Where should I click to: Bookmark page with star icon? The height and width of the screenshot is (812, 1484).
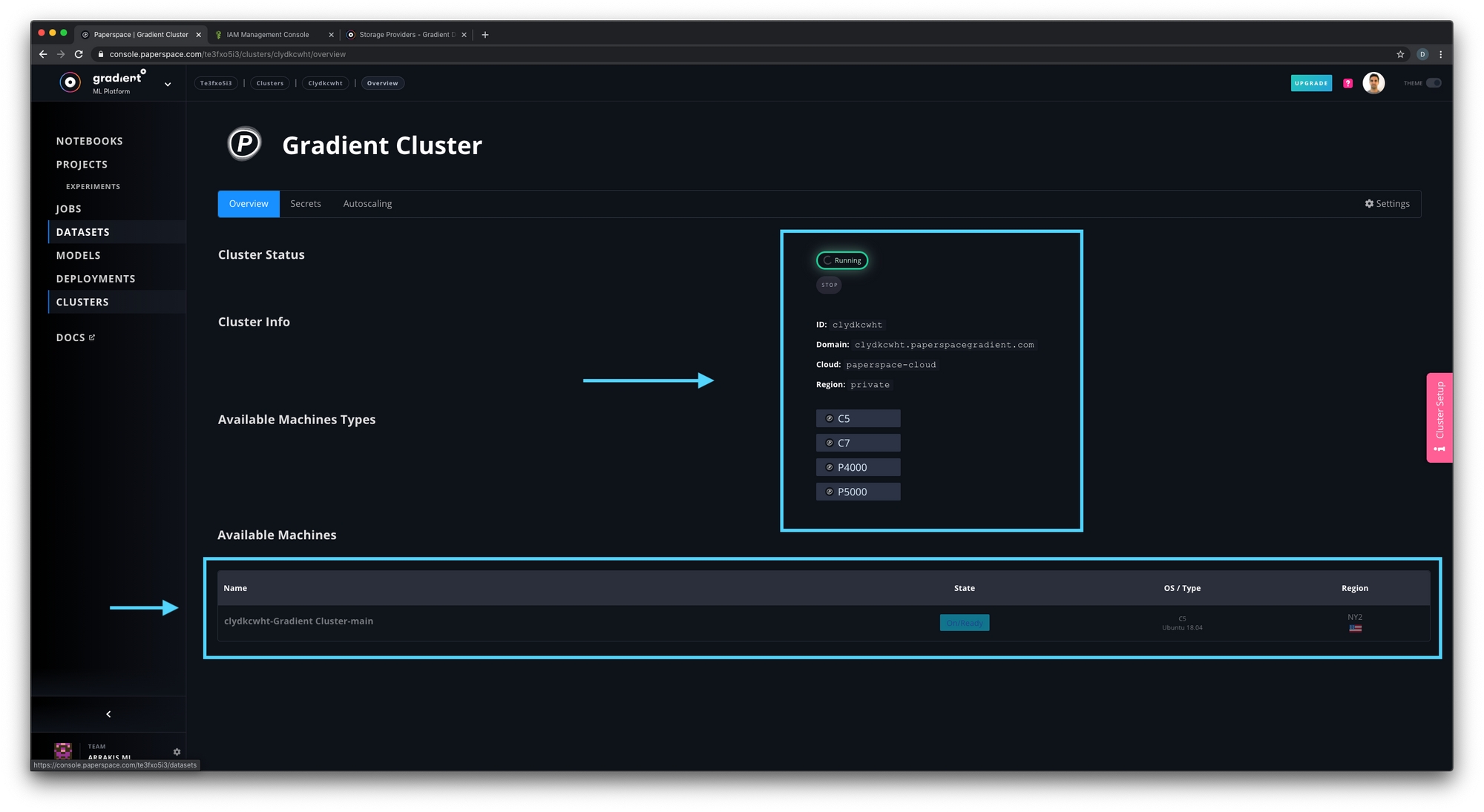click(x=1400, y=54)
